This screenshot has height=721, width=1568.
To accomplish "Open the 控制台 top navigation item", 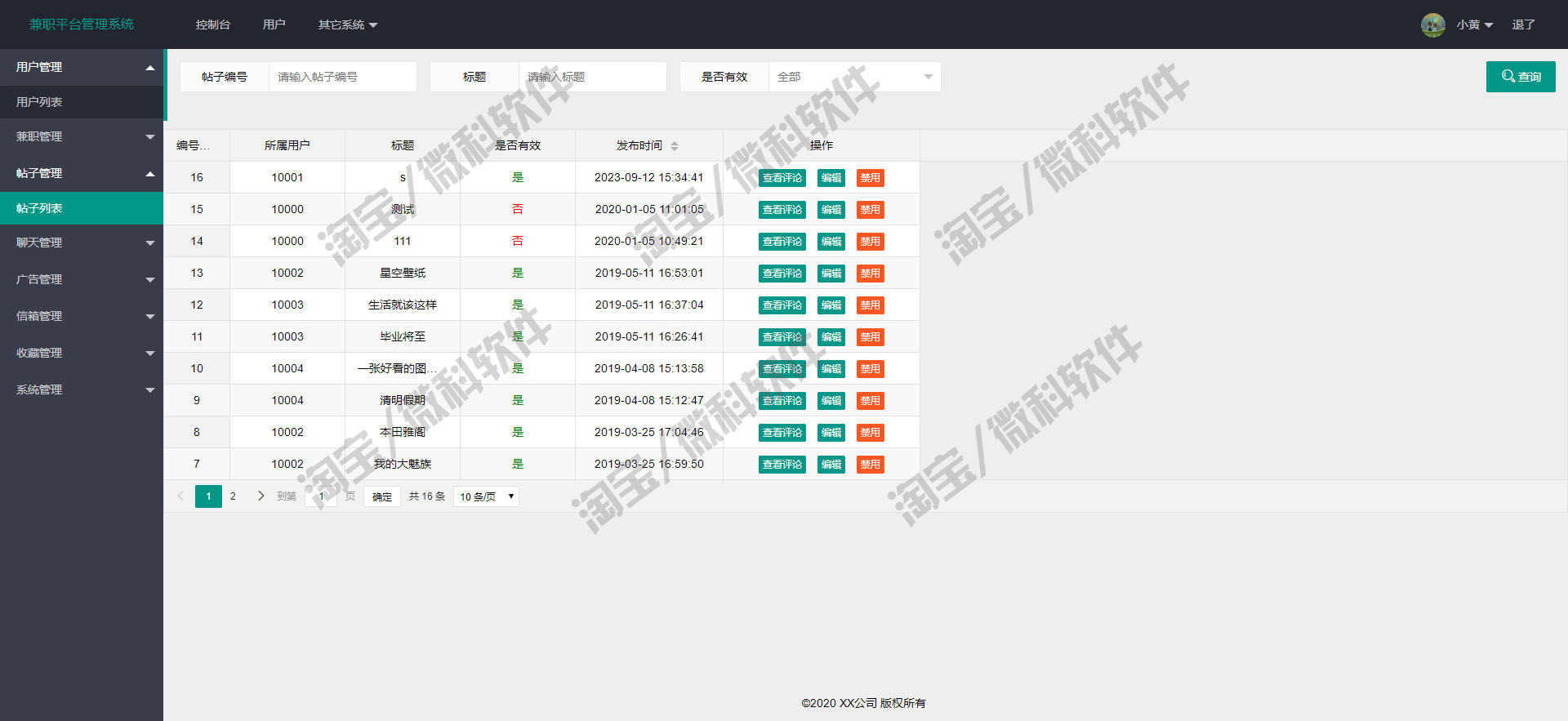I will pos(213,24).
